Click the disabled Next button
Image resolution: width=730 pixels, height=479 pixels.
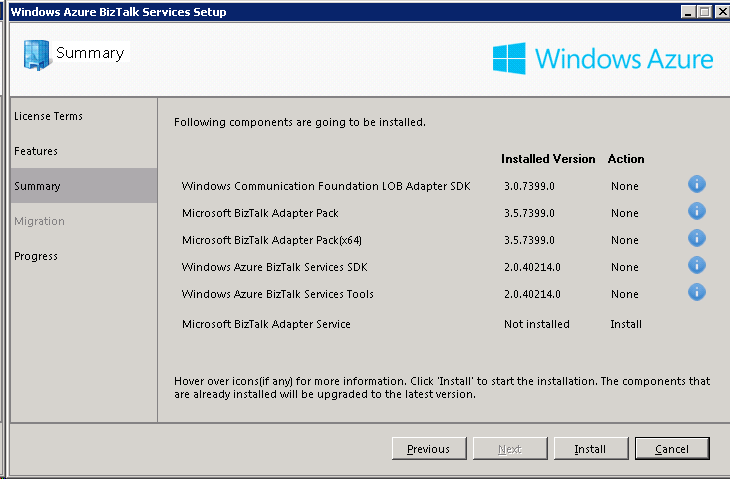(x=510, y=449)
